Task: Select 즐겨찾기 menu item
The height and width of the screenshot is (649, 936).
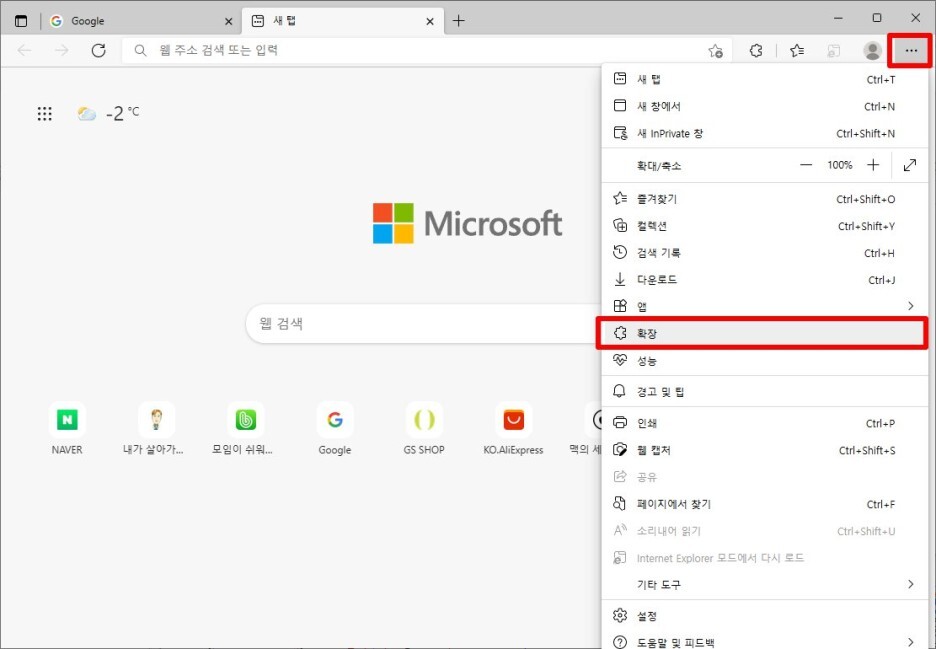Action: (765, 199)
